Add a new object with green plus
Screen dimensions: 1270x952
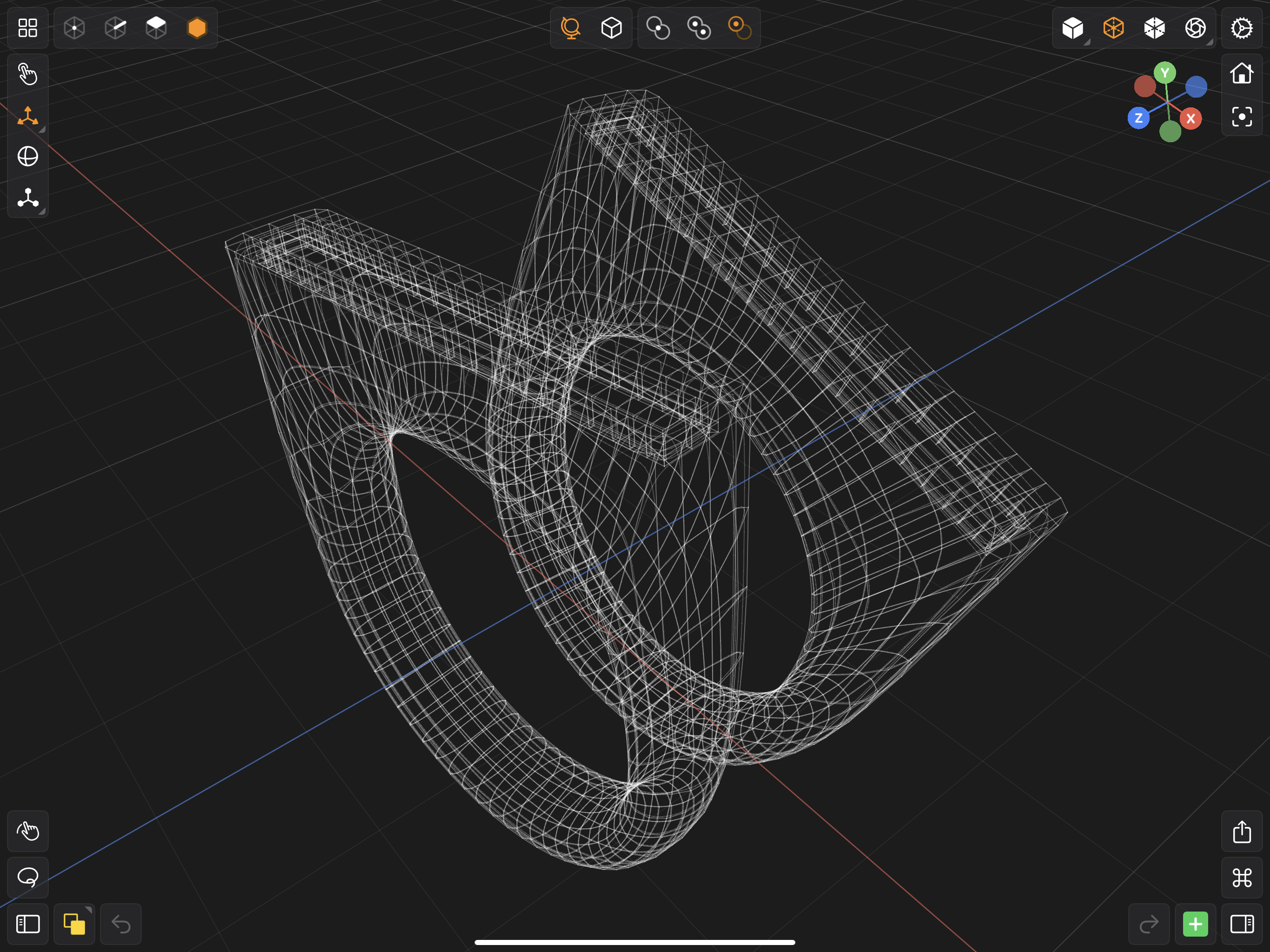point(1195,924)
